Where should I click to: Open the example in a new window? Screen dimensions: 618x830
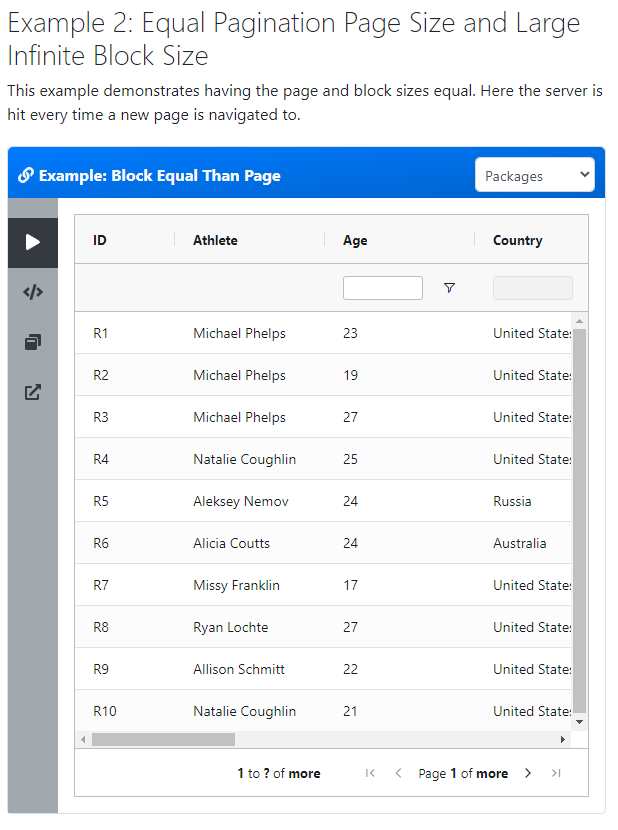[32, 392]
